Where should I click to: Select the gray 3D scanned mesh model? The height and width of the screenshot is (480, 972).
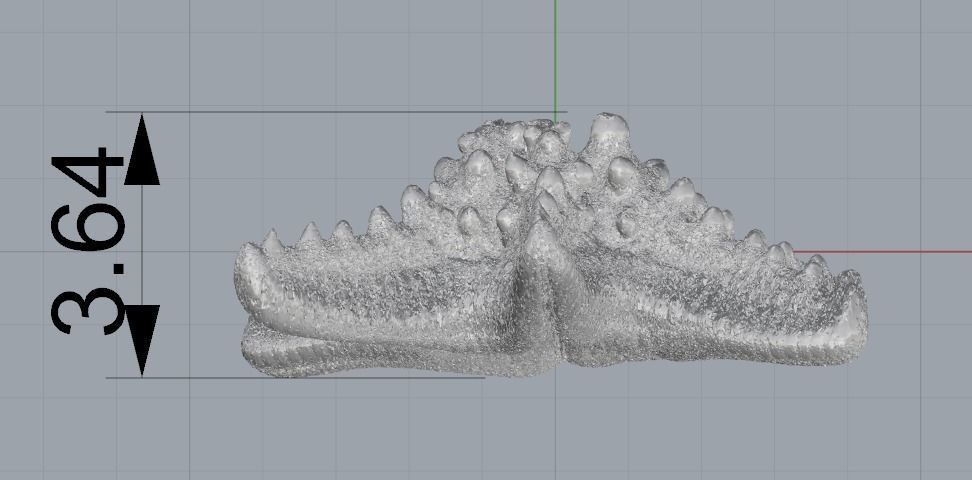[550, 246]
